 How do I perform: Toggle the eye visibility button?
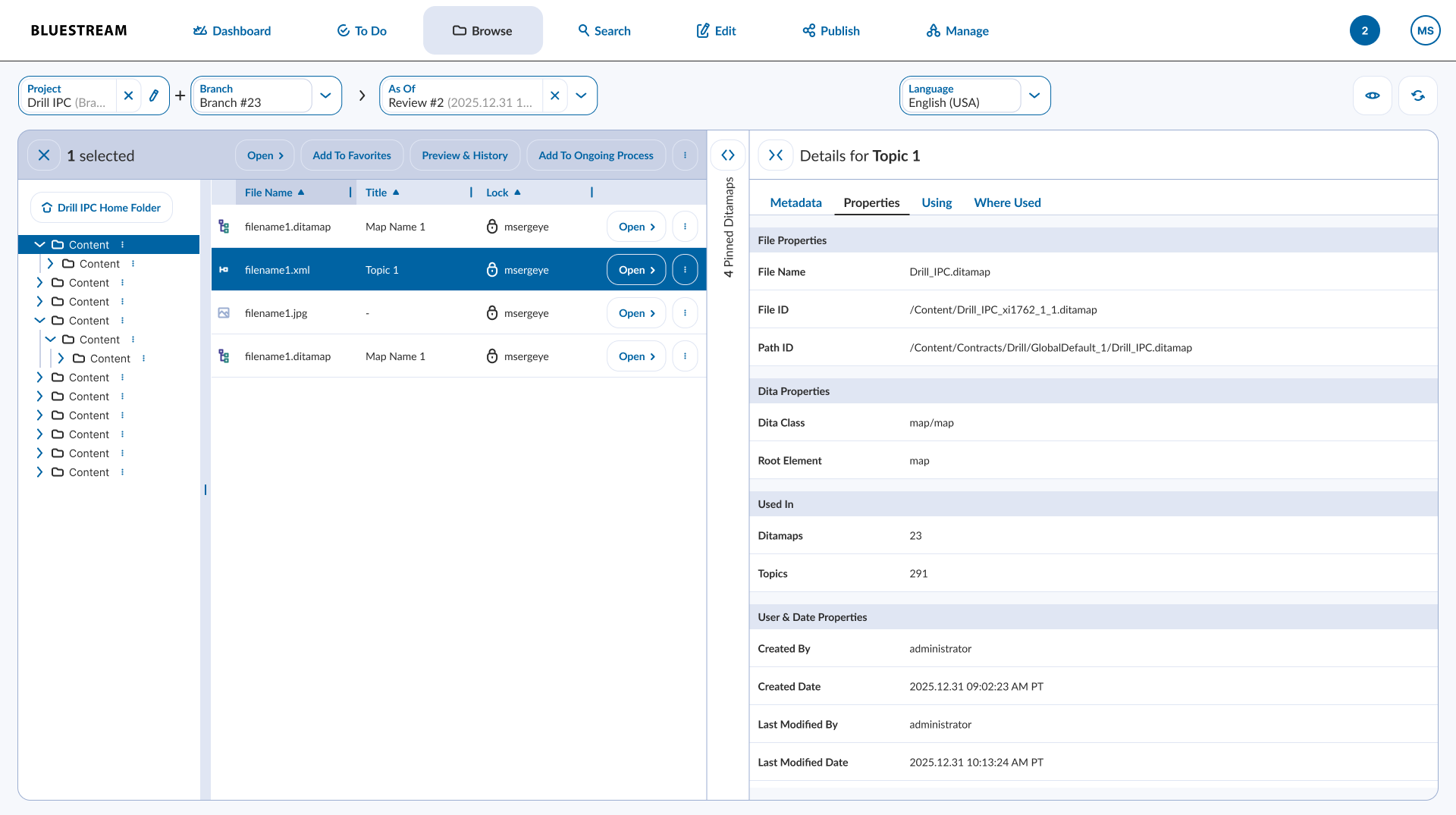pyautogui.click(x=1373, y=96)
